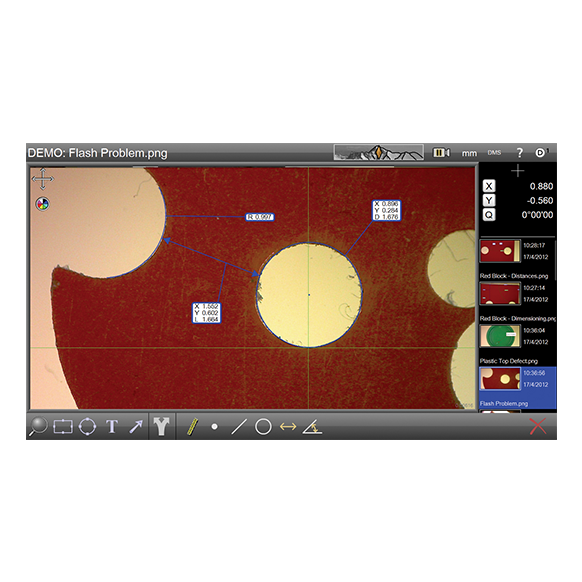The width and height of the screenshot is (582, 582).
Task: Click the Red Block - Dimensioning.png caption
Action: 518,318
